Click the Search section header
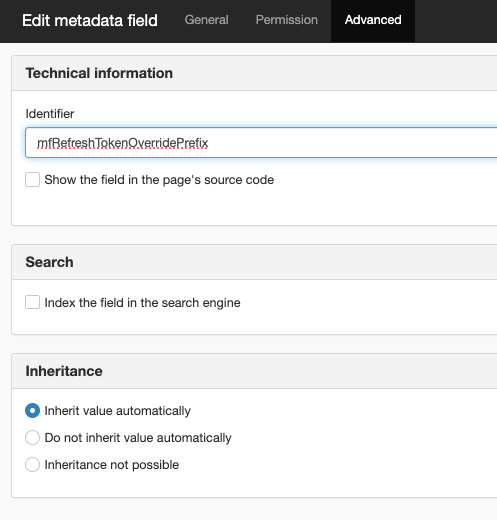The image size is (497, 520). (49, 262)
